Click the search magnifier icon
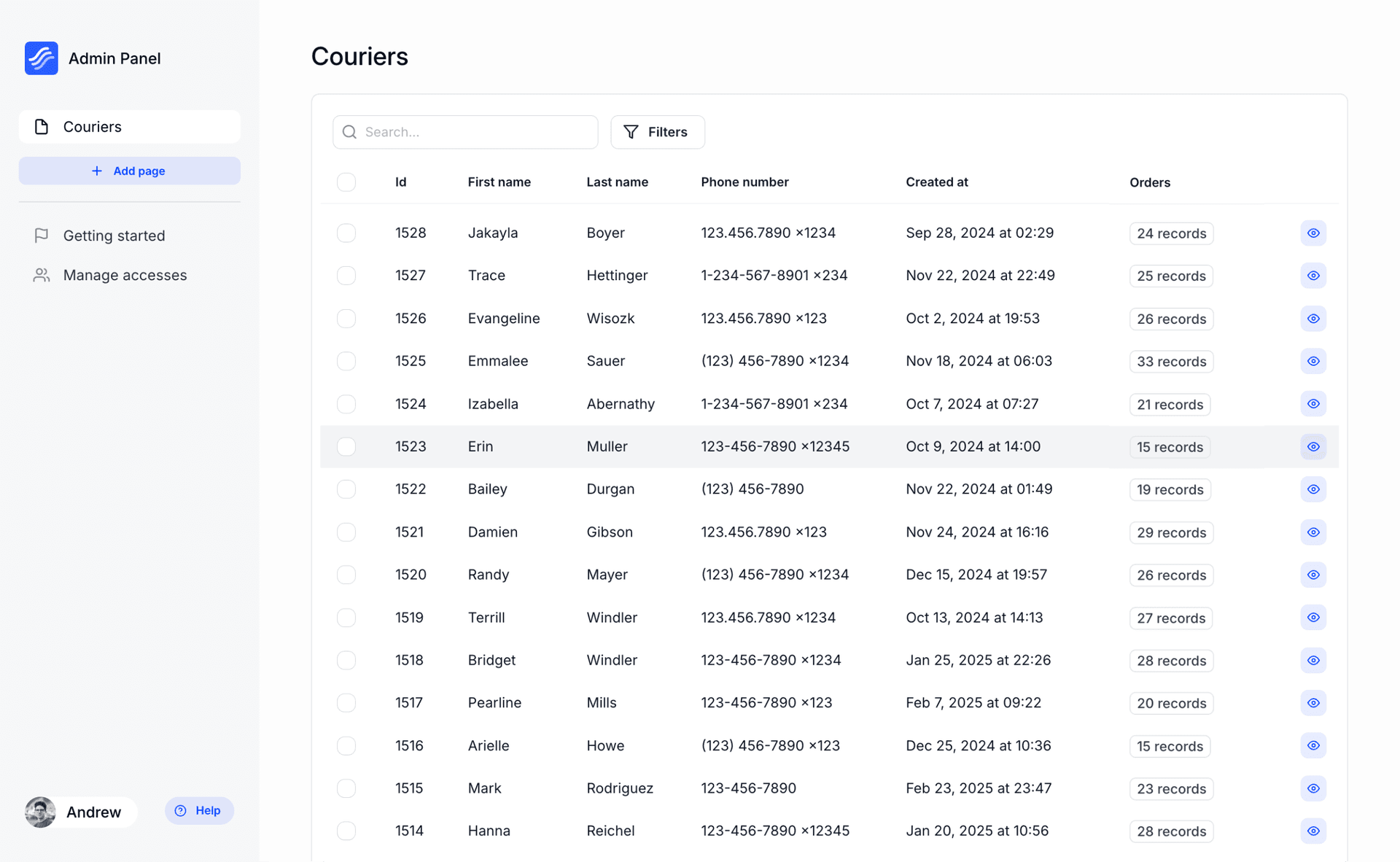Screen dimensions: 1400x862 tap(350, 132)
